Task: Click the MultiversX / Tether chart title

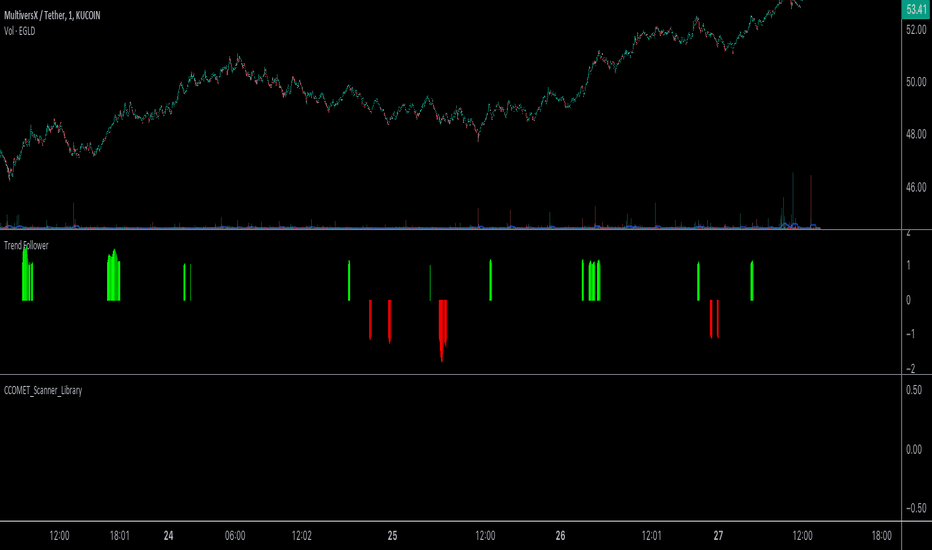Action: [x=52, y=15]
